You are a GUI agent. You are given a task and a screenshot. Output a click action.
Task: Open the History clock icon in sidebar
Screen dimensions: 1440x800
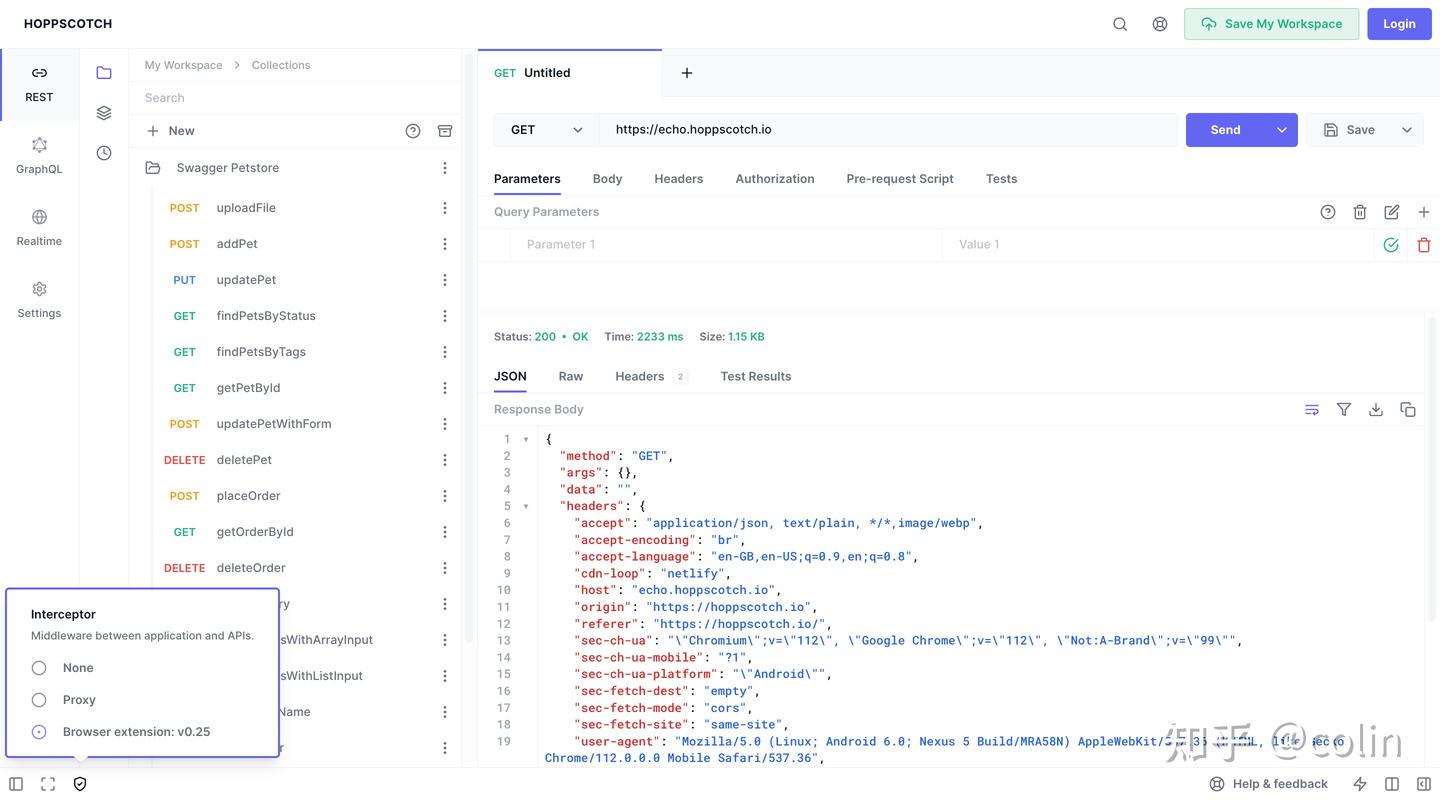click(104, 153)
